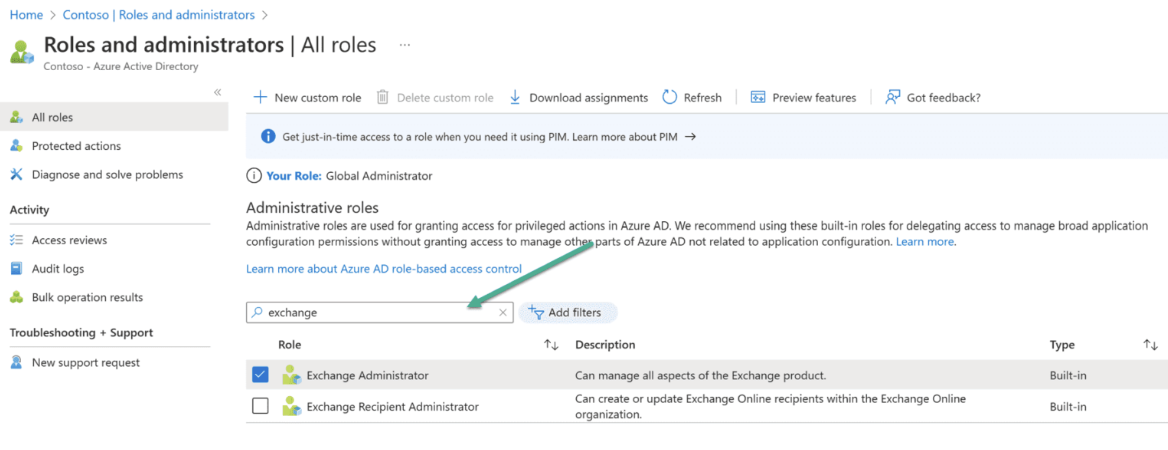The image size is (1168, 450).
Task: Click Preview features button
Action: pos(804,98)
